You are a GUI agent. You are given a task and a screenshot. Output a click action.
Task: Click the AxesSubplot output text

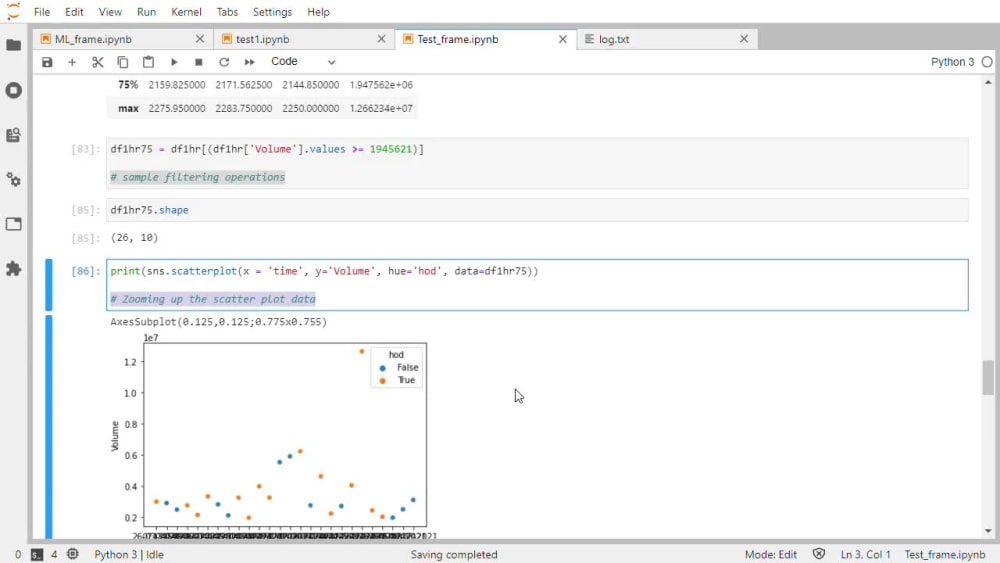coord(218,322)
